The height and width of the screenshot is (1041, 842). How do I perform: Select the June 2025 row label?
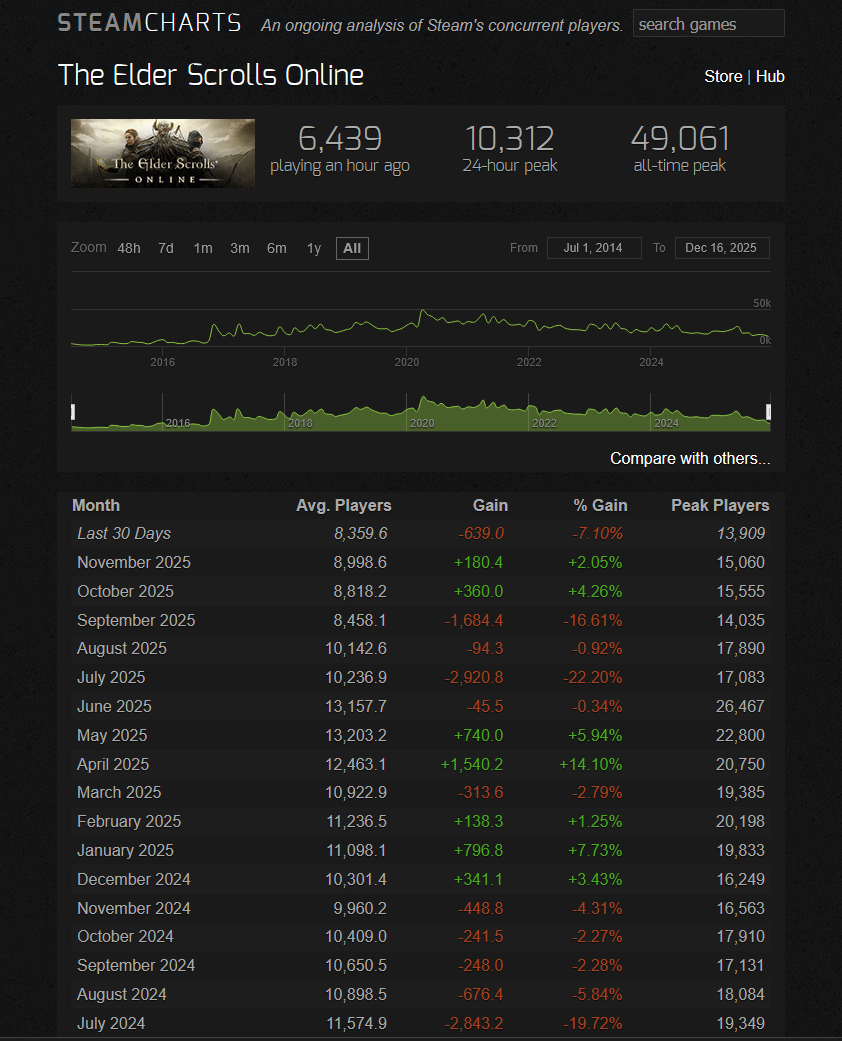tap(114, 706)
